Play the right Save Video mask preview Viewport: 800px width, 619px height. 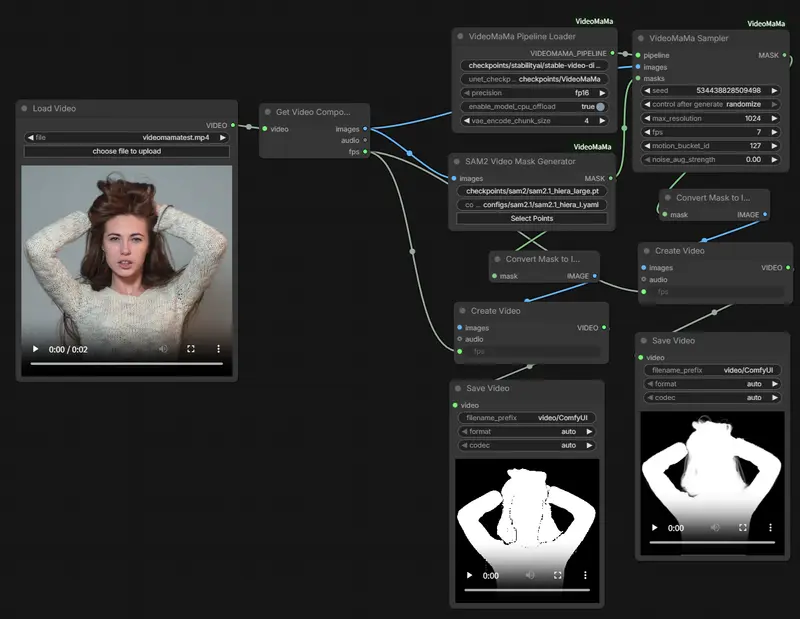point(655,527)
